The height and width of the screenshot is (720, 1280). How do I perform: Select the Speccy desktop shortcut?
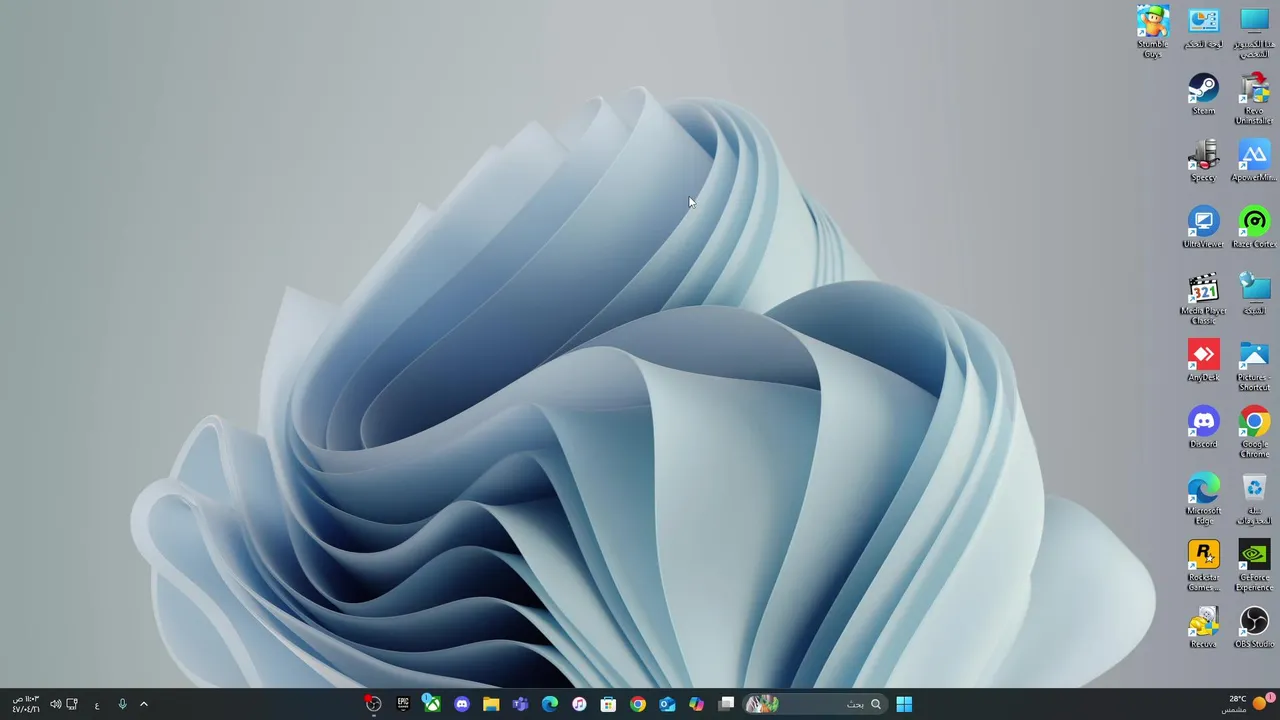tap(1203, 161)
